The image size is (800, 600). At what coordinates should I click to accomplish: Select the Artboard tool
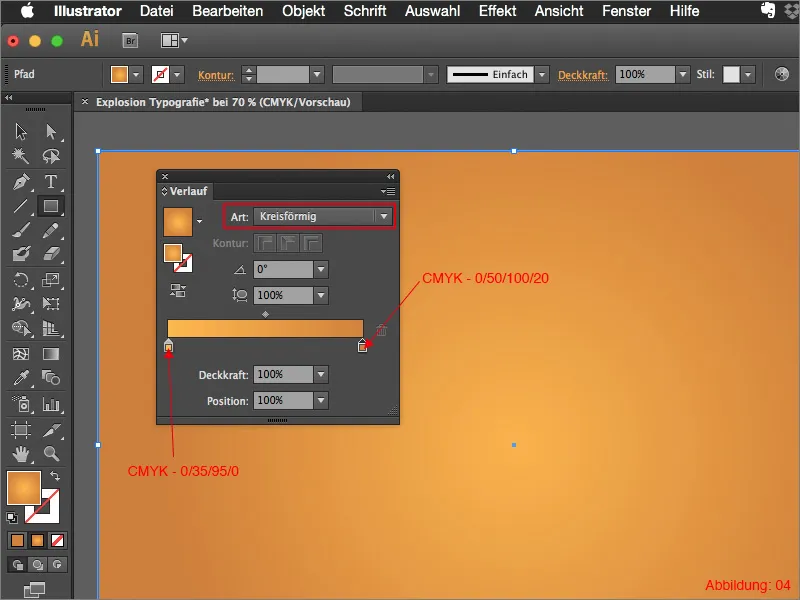point(21,430)
